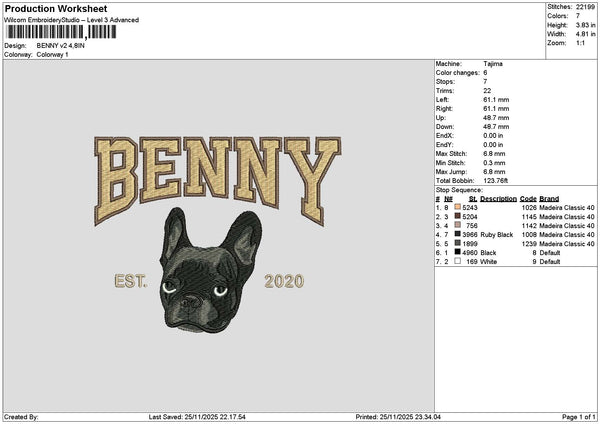Click the 'EST.' text in the design
Image resolution: width=600 pixels, height=424 pixels.
point(130,281)
